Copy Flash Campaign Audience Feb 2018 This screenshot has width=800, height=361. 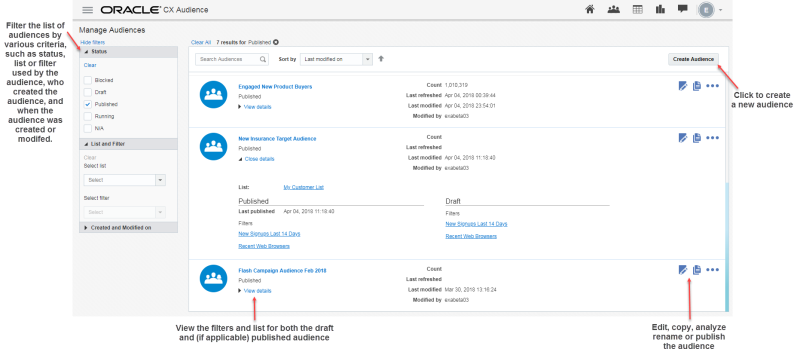tap(697, 270)
